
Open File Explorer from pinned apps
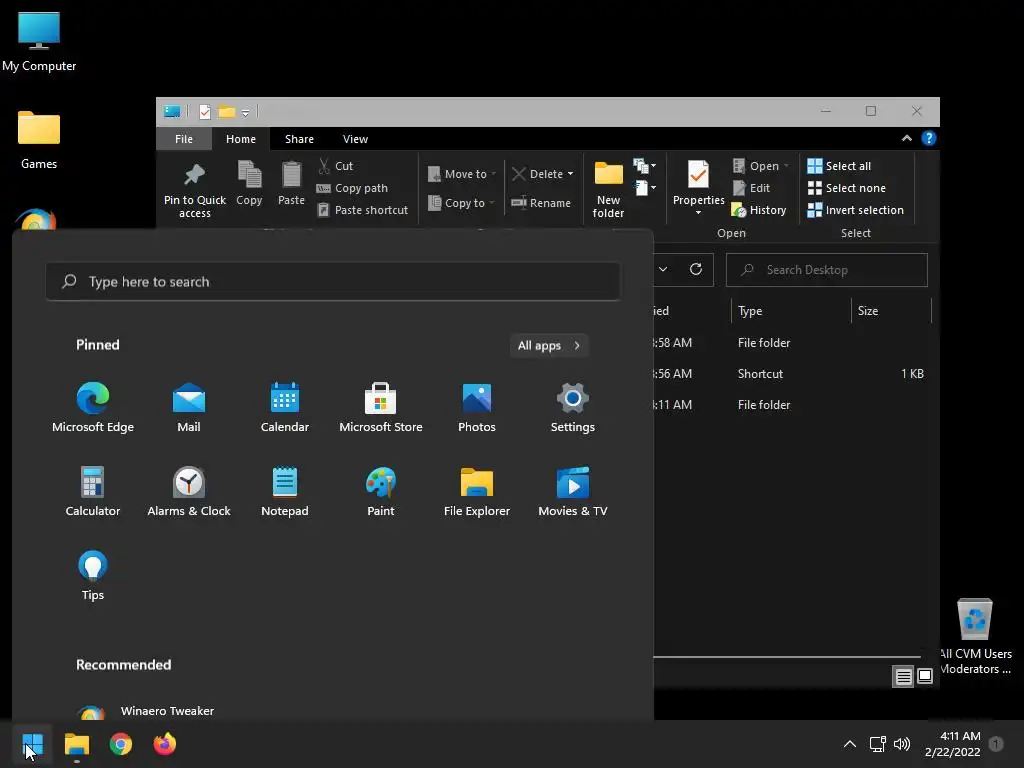tap(477, 492)
